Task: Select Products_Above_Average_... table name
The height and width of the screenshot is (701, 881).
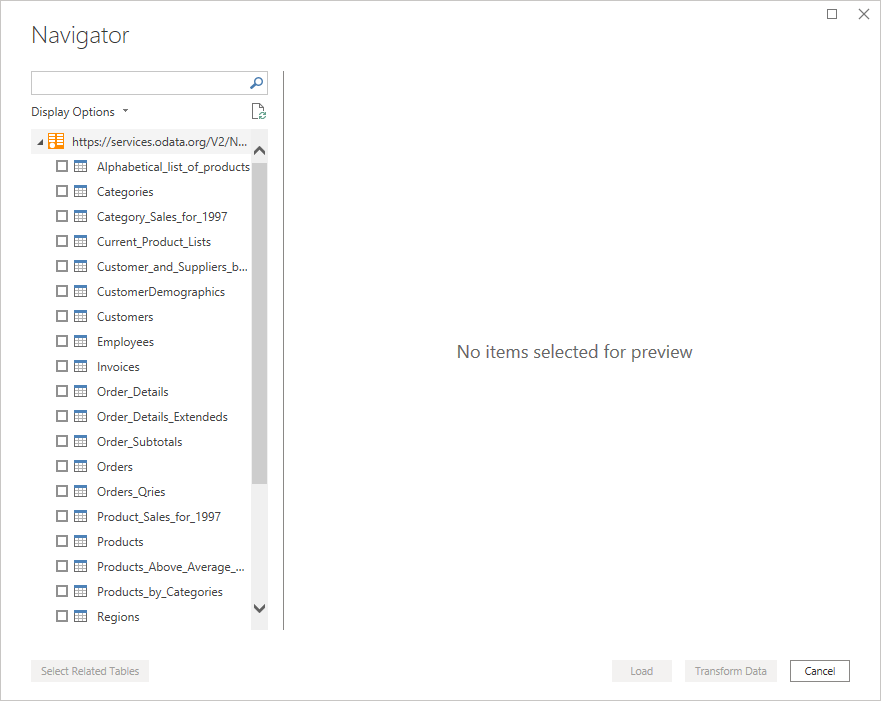Action: click(171, 567)
